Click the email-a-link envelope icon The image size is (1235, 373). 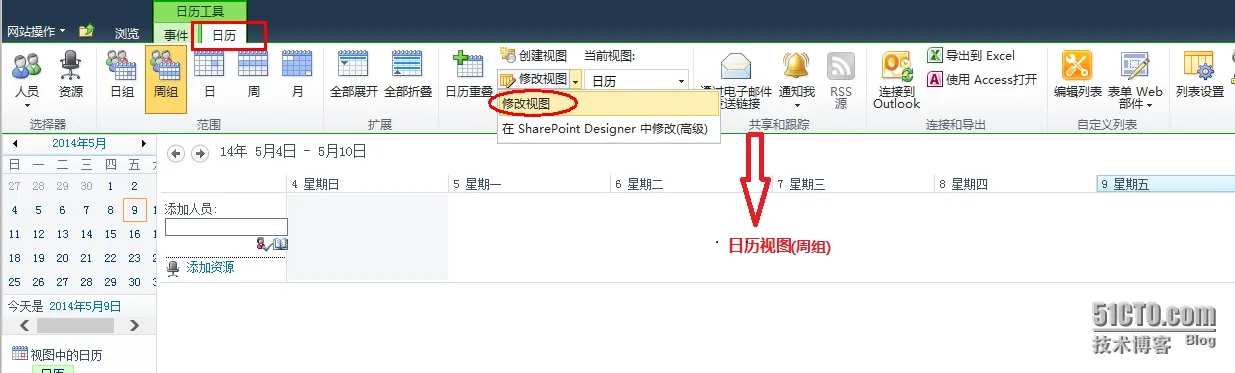(736, 66)
